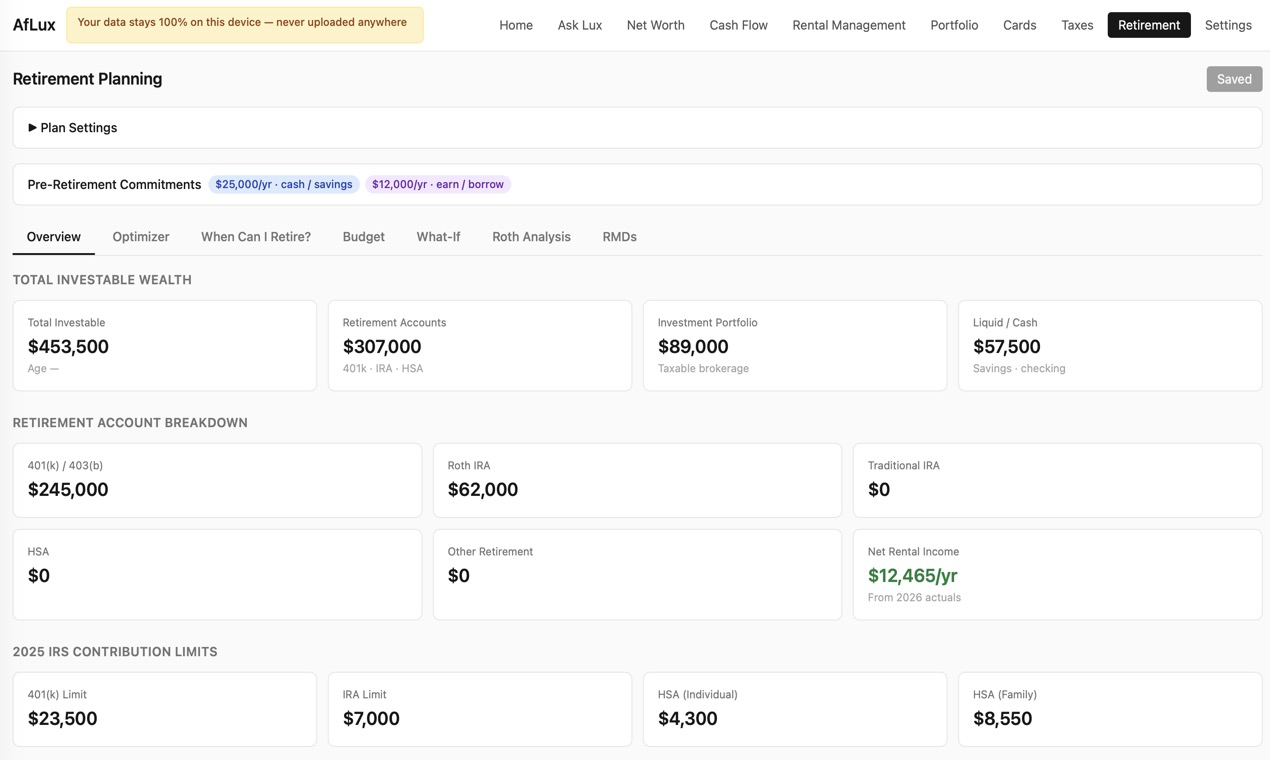Switch to When Can I Retire? tab
The image size is (1270, 760).
[256, 237]
